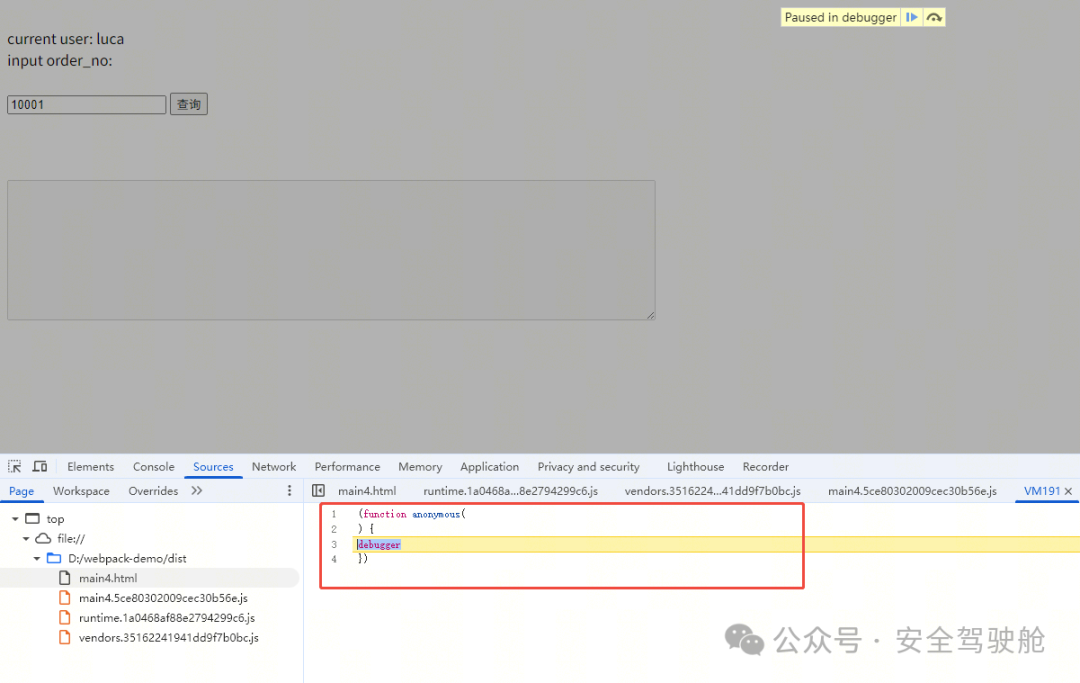This screenshot has height=683, width=1080.
Task: Toggle device toolbar icon
Action: (x=40, y=466)
